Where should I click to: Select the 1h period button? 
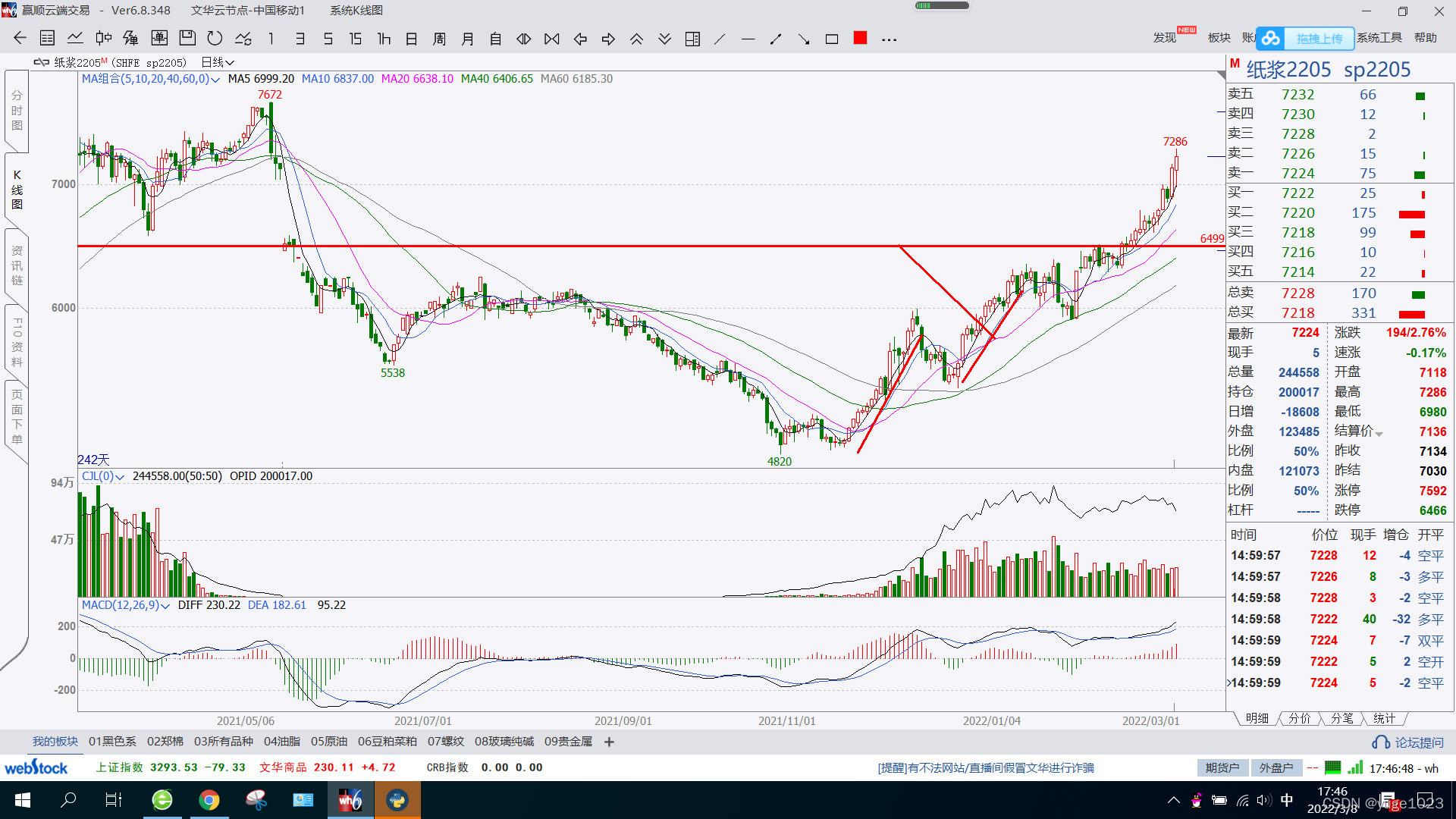point(384,39)
